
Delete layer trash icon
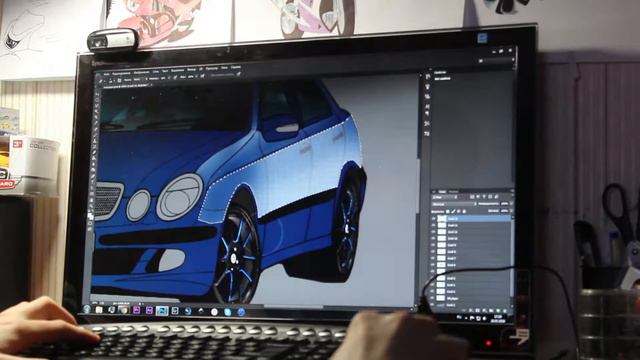[505, 311]
